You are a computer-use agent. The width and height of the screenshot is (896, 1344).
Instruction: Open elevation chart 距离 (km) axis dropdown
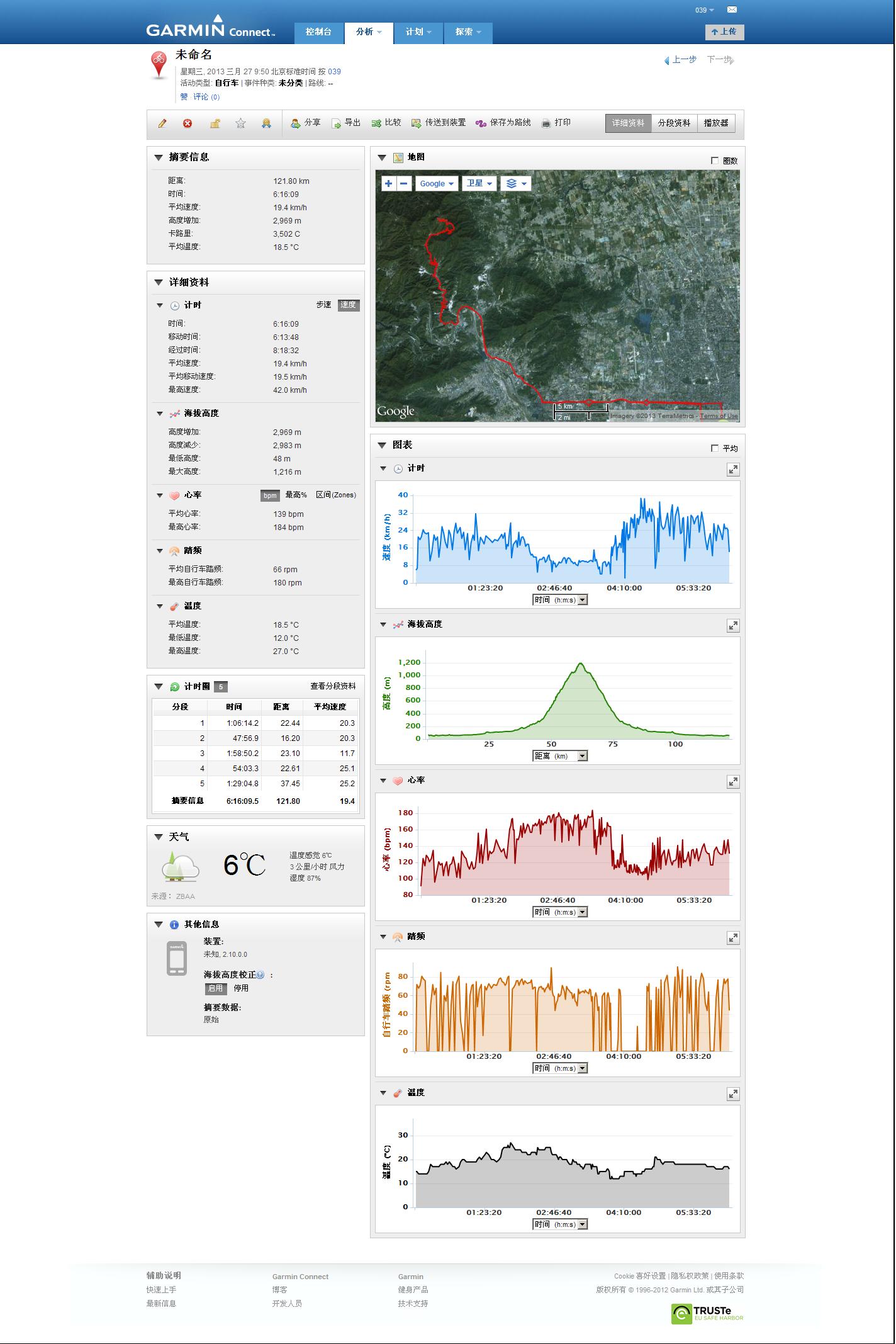[560, 756]
